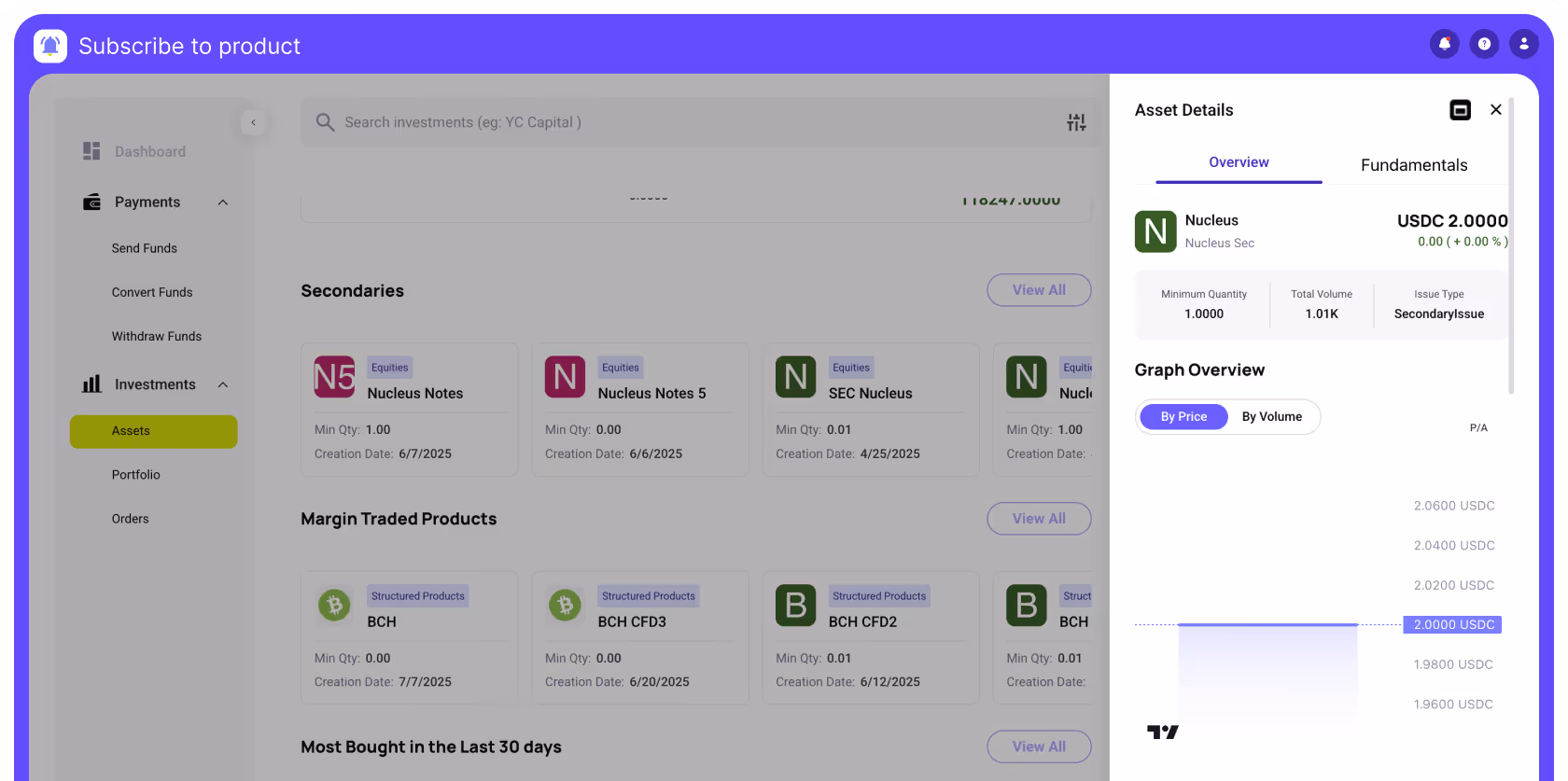Open the help question mark icon
This screenshot has width=1568, height=781.
[x=1484, y=44]
